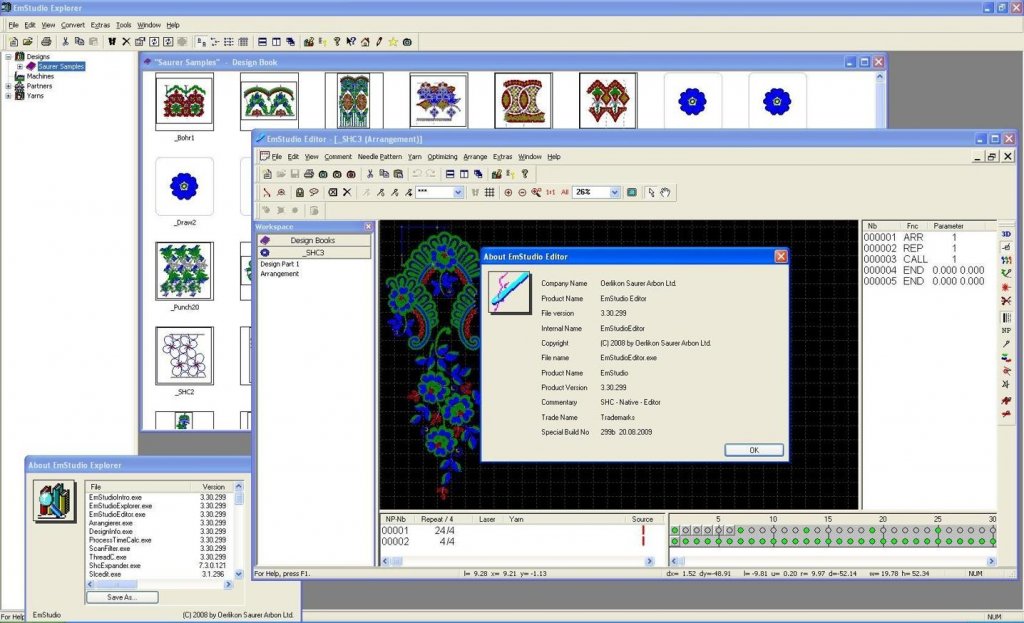Toggle upper-row needle under ruler mark 25

tap(938, 530)
